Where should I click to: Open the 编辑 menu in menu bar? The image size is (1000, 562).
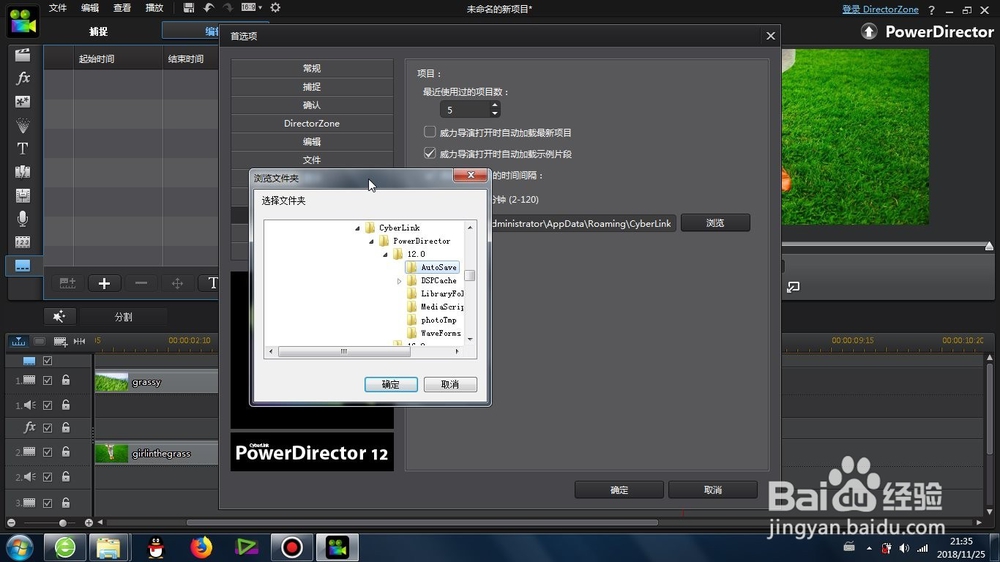[x=90, y=8]
